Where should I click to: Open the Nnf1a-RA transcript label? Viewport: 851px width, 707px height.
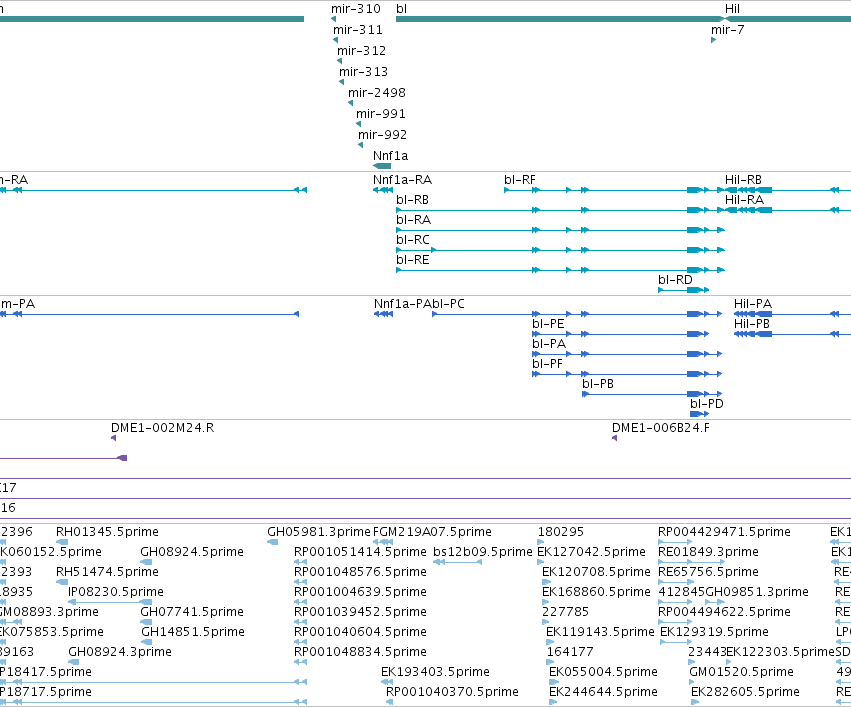coord(403,180)
